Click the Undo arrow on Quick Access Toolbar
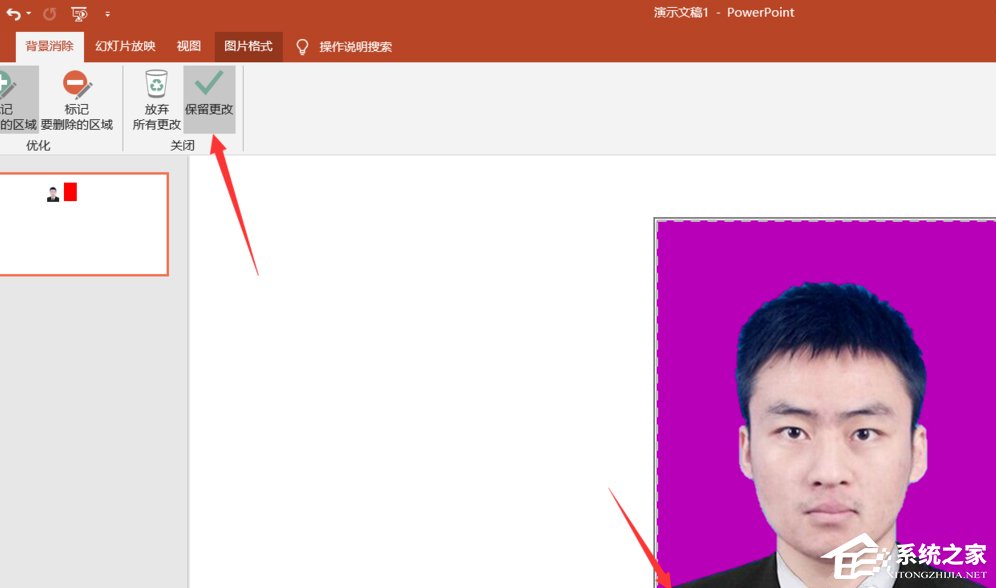Viewport: 996px width, 588px height. [x=16, y=14]
